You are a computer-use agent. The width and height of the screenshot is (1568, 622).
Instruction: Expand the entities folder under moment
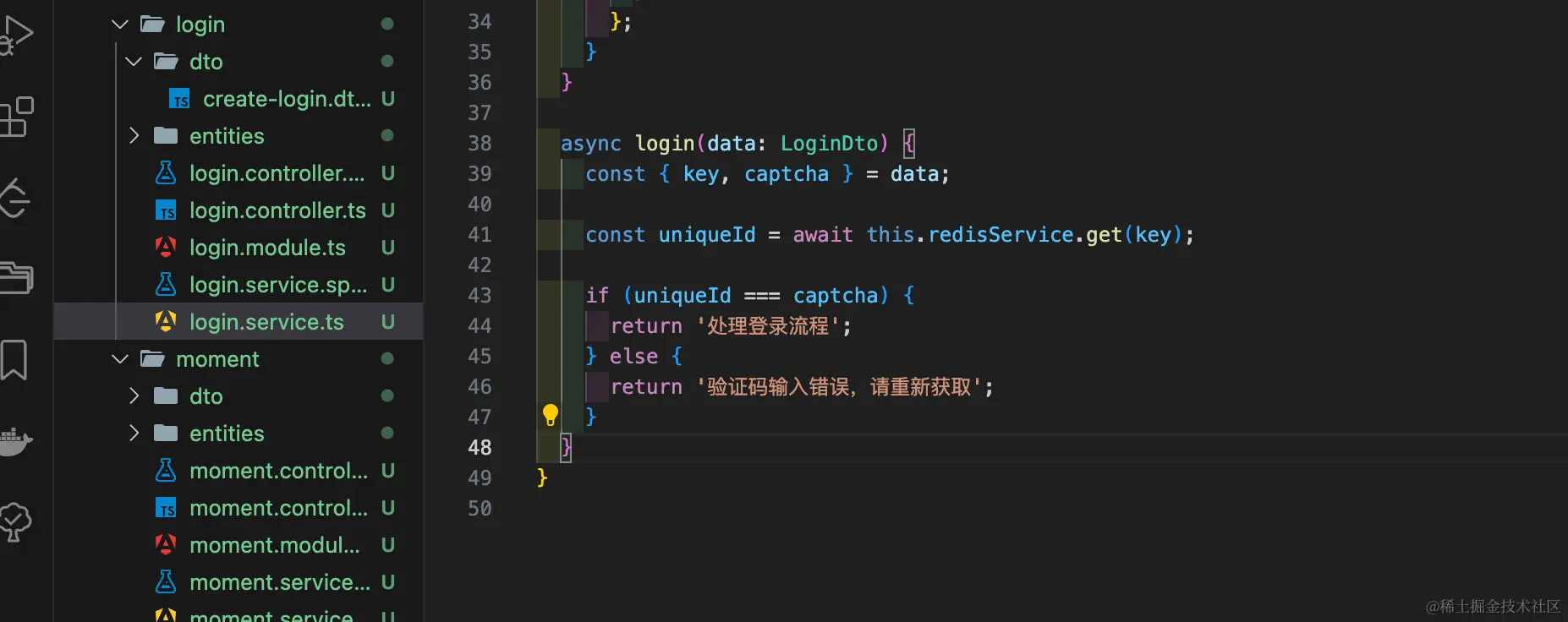134,434
